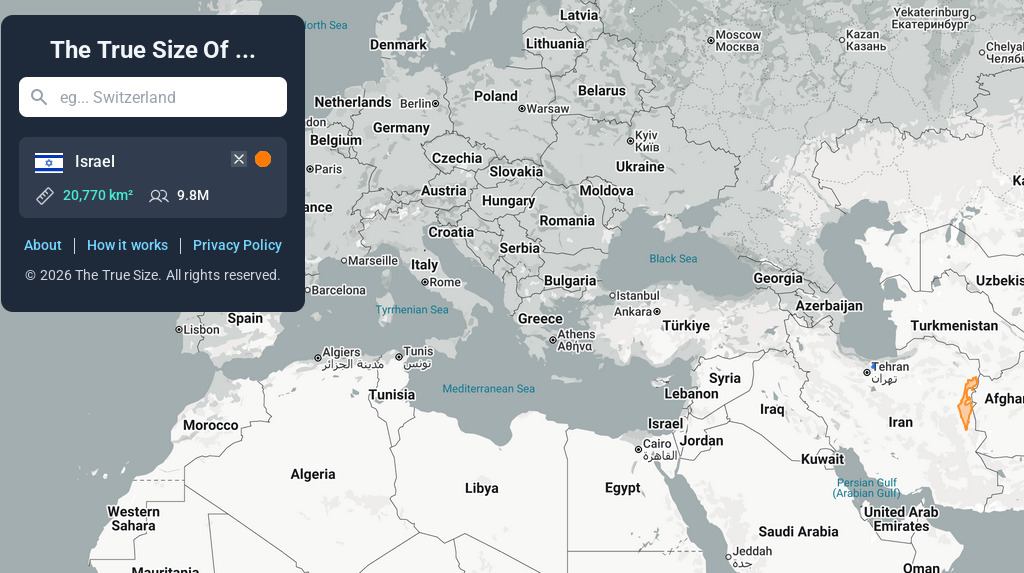This screenshot has width=1024, height=573.
Task: Click the Belarus country label
Action: coord(601,91)
